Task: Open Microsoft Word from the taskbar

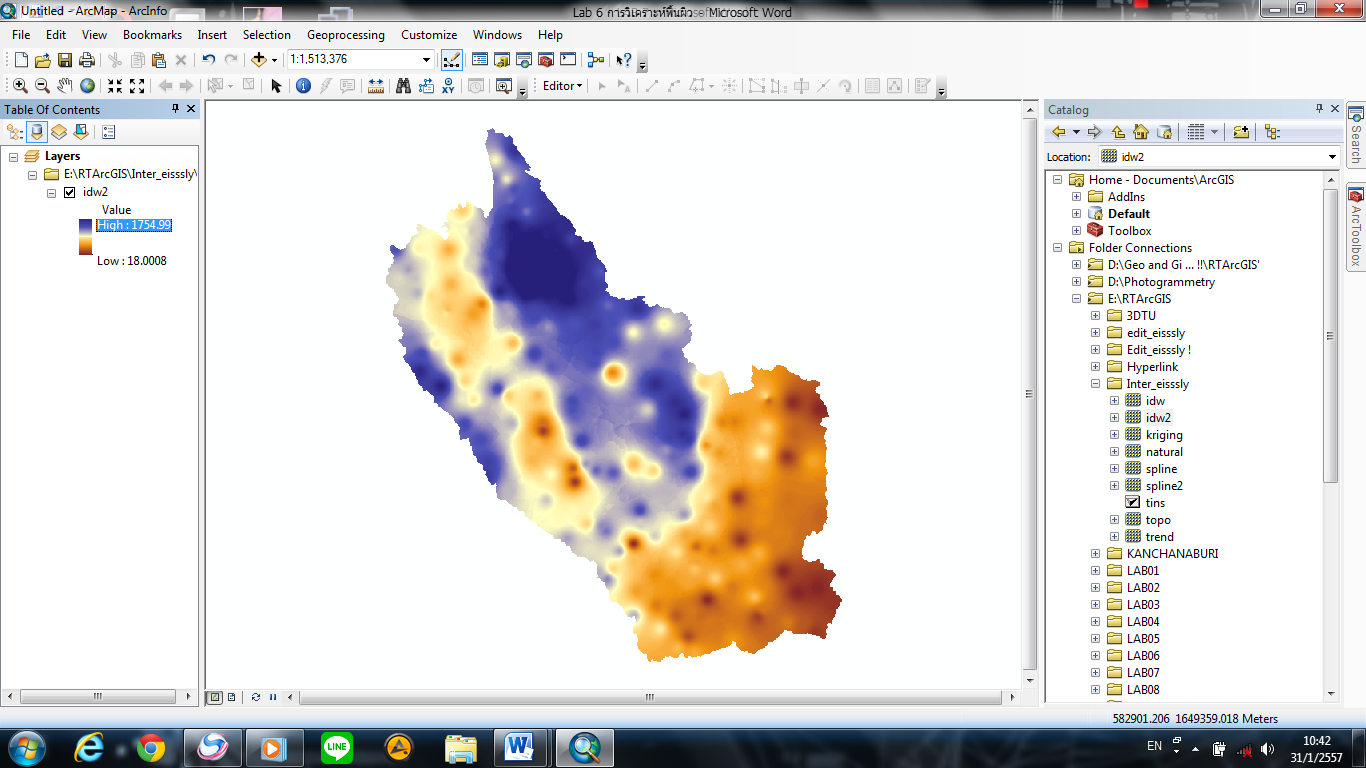Action: 520,747
